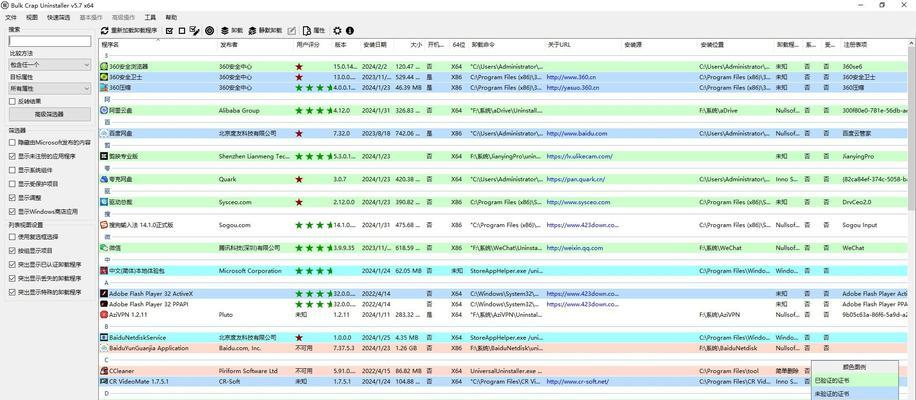The image size is (916, 400).
Task: Click the deselect-all empty box toolbar icon
Action: click(x=182, y=30)
